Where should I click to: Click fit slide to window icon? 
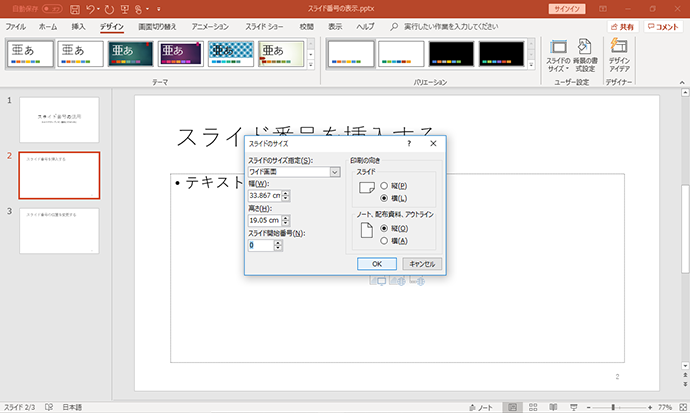click(x=683, y=407)
